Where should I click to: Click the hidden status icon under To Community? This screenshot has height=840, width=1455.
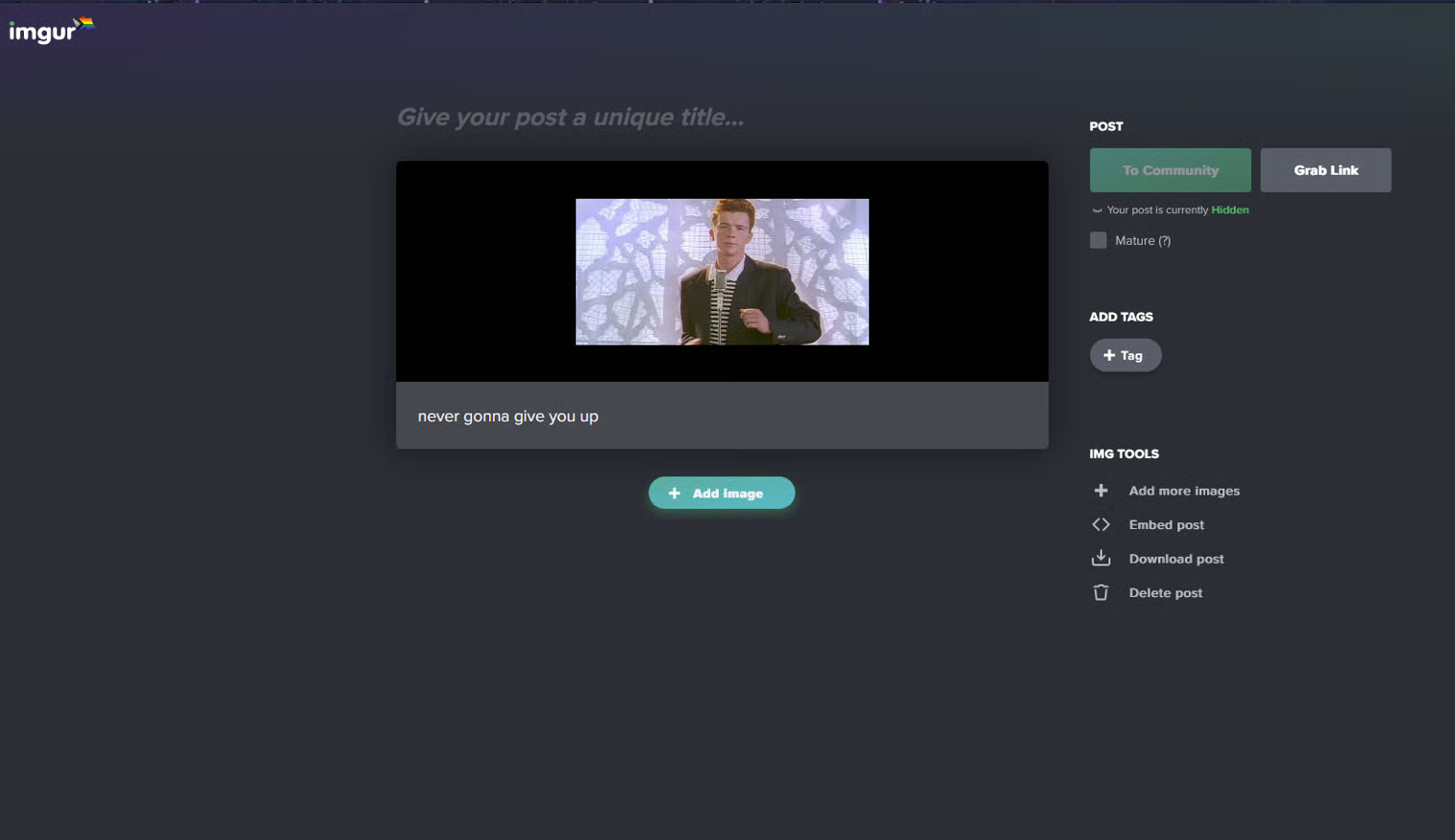tap(1097, 210)
